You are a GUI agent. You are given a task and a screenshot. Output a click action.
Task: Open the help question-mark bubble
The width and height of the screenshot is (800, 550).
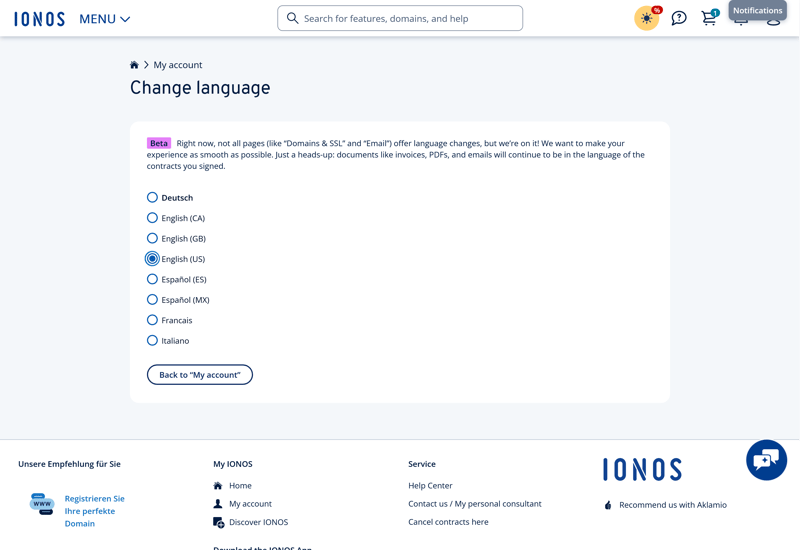(679, 18)
